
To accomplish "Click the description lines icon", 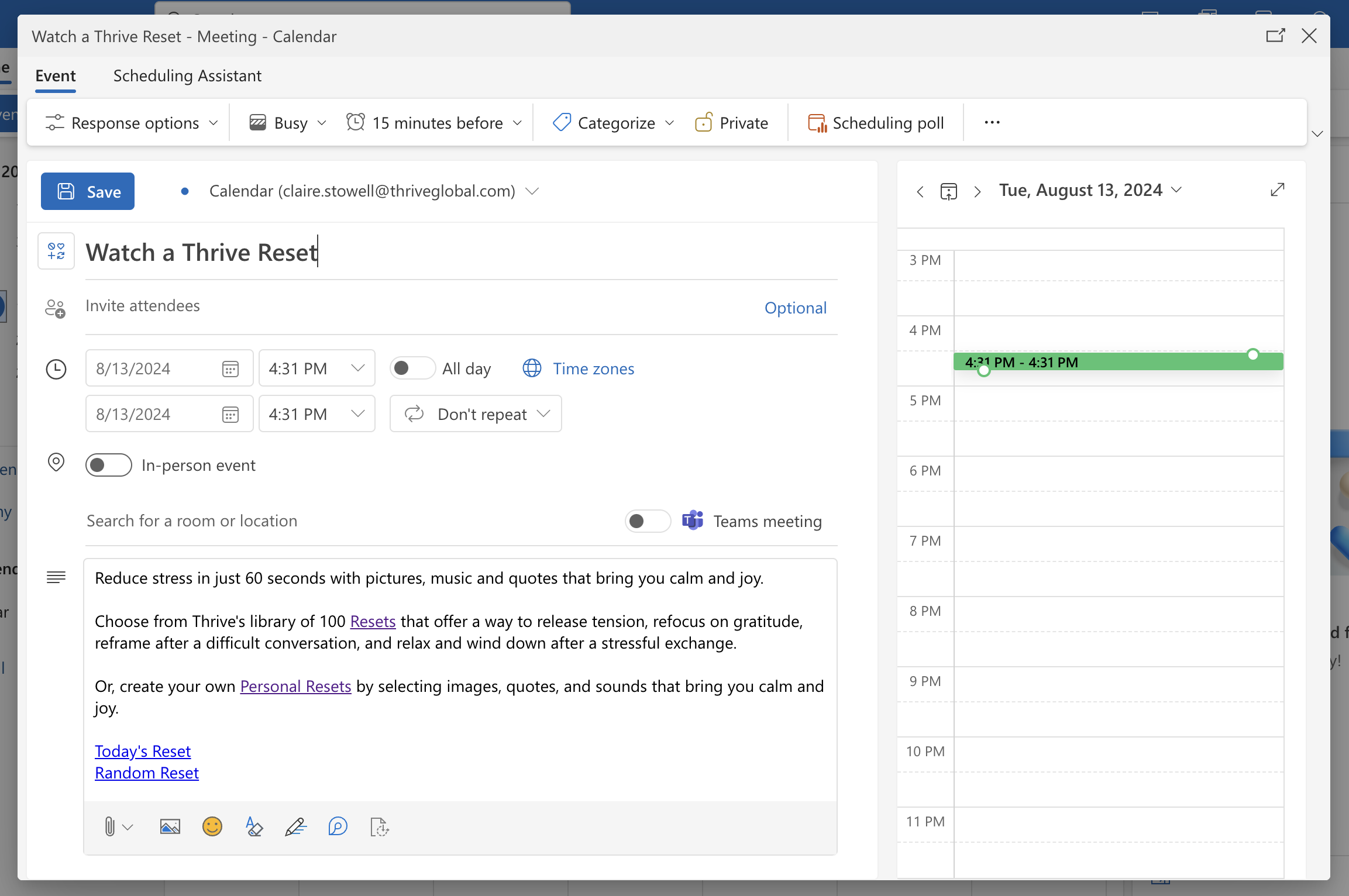I will [x=56, y=577].
